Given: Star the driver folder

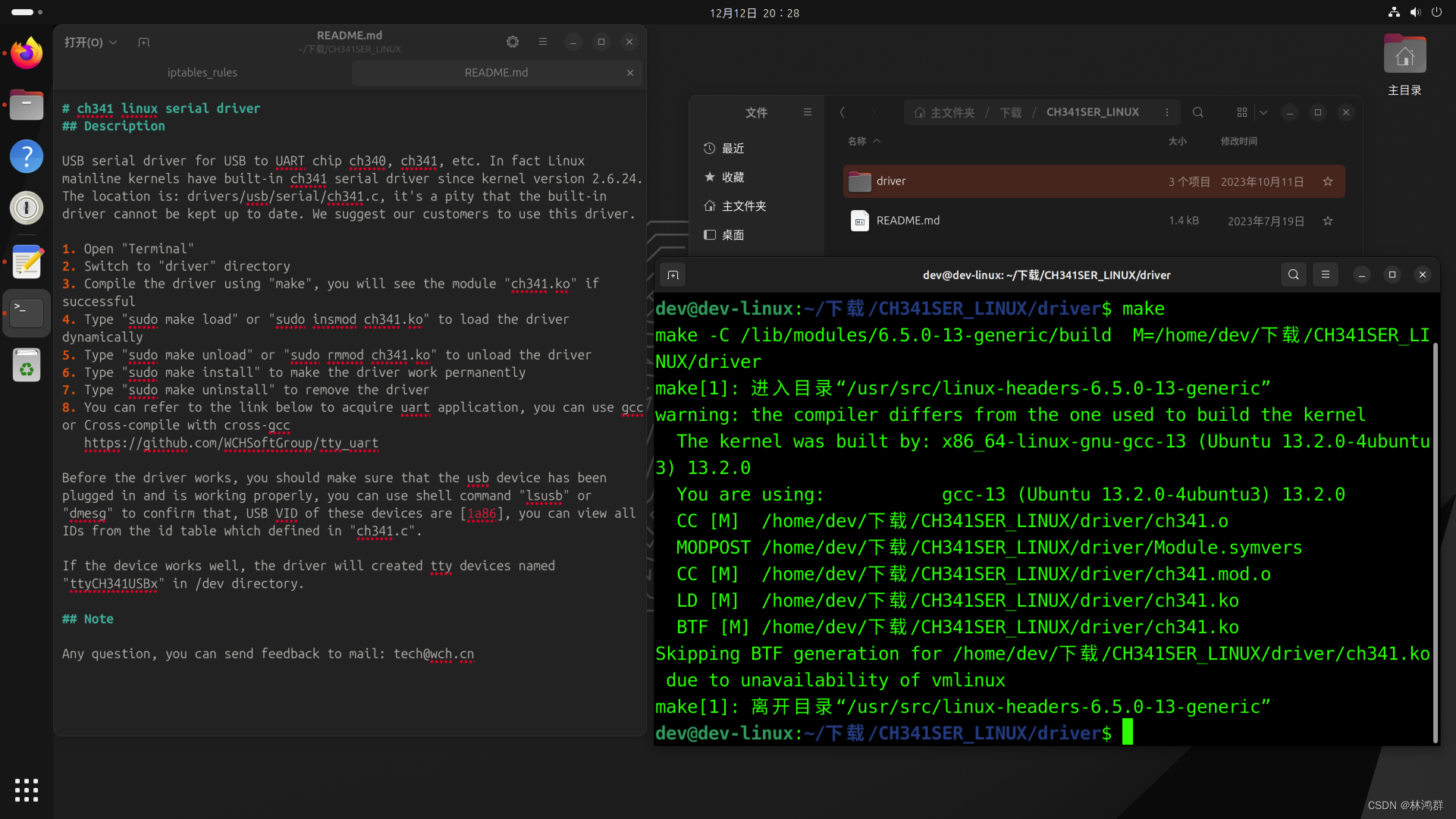Looking at the screenshot, I should 1328,181.
